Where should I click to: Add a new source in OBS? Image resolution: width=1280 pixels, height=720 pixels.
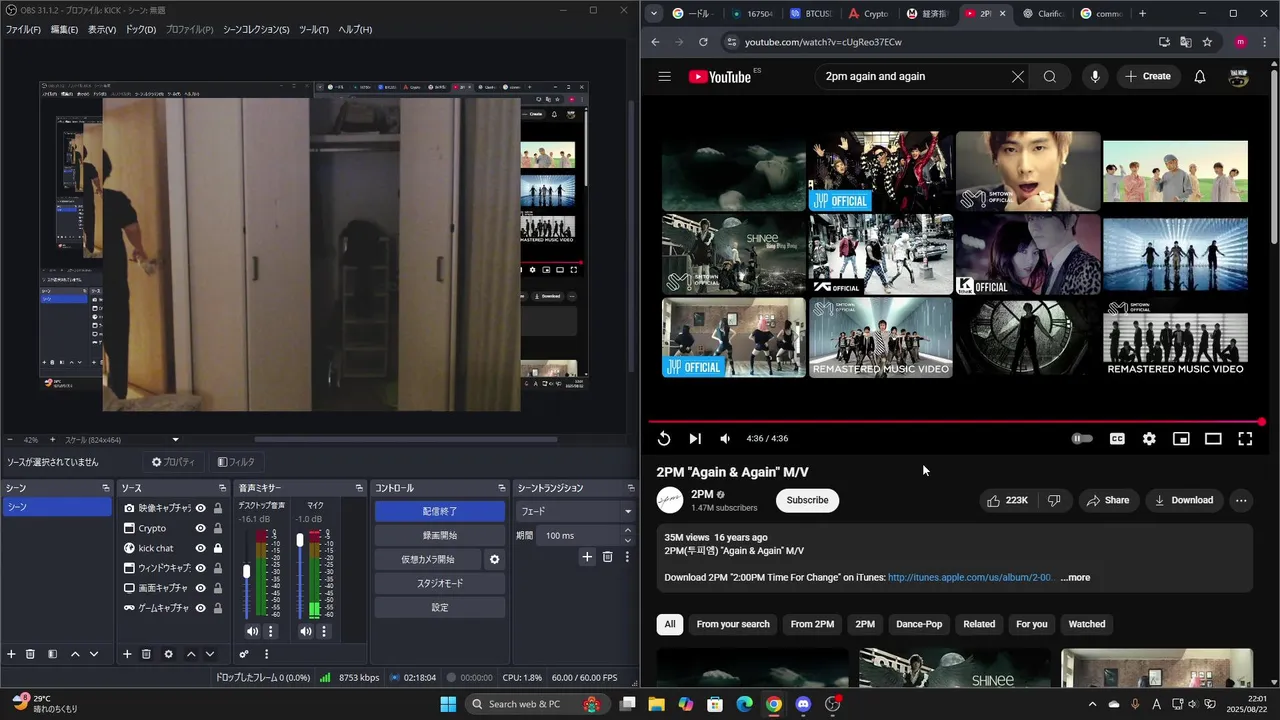click(127, 654)
